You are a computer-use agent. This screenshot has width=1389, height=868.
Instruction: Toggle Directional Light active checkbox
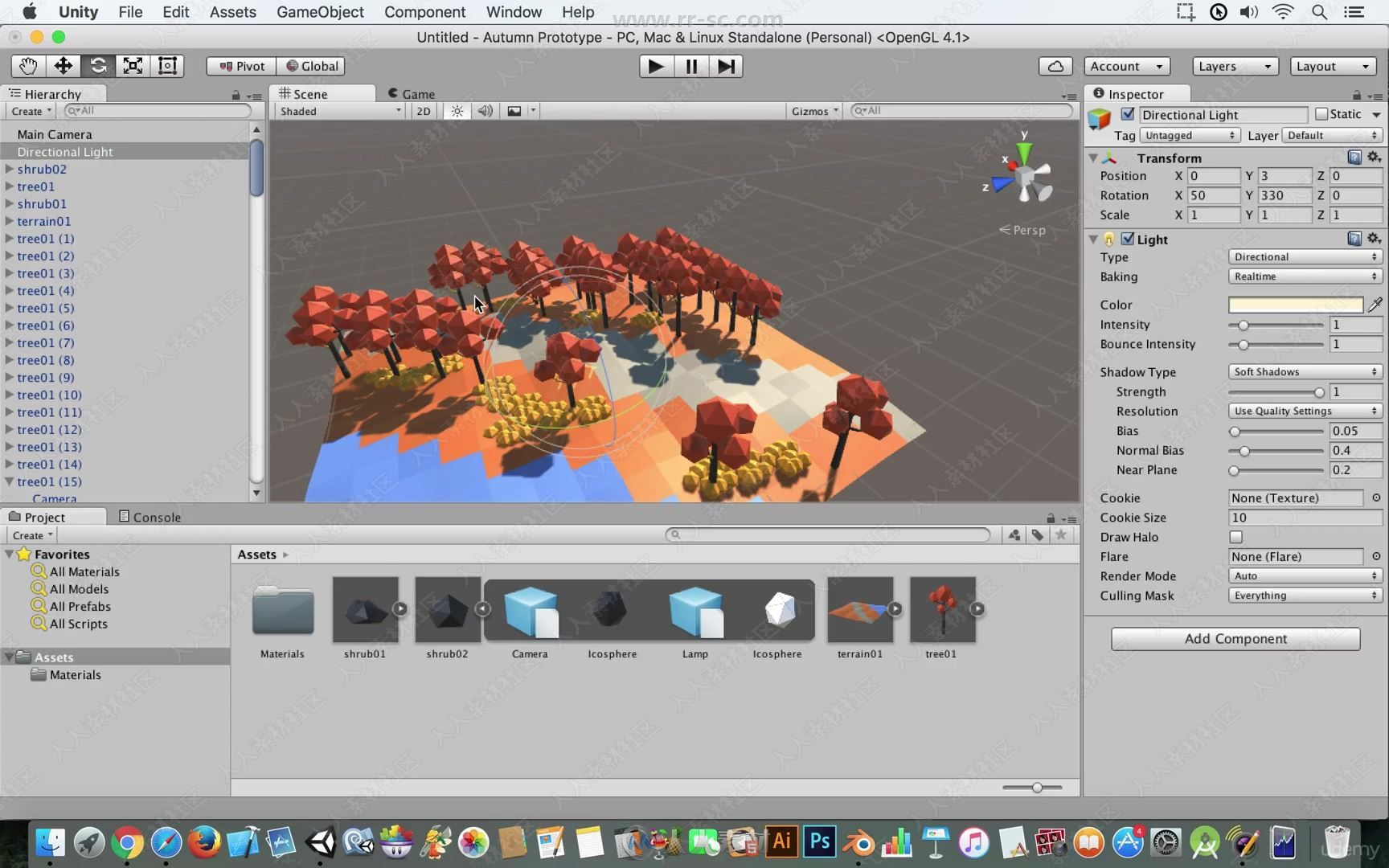[1128, 114]
